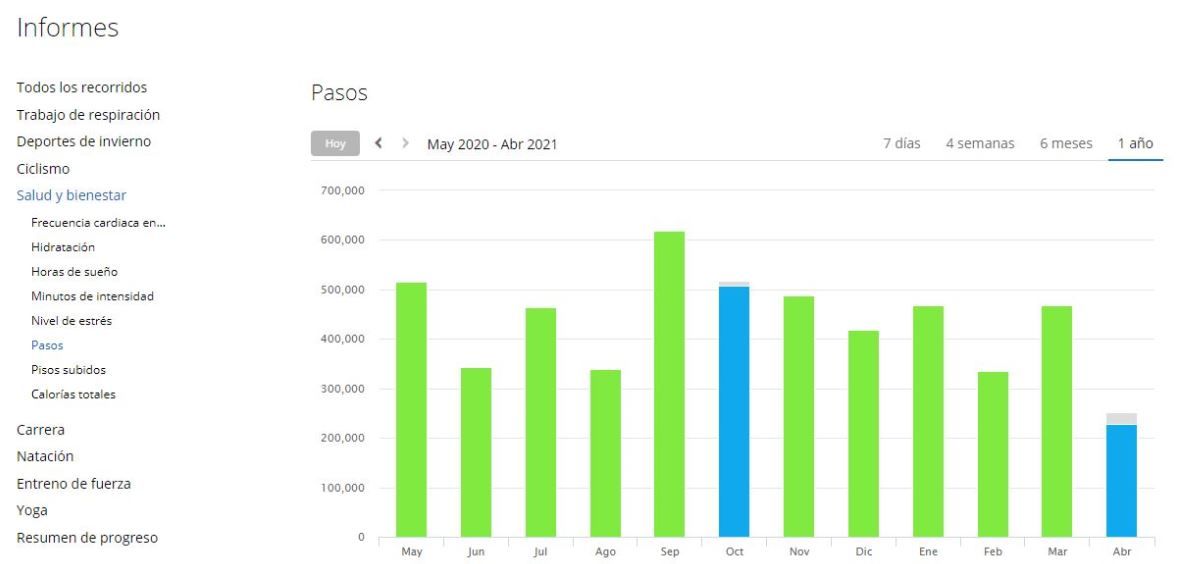This screenshot has height=564, width=1197.
Task: Click the blue April steps bar
Action: tap(1121, 480)
